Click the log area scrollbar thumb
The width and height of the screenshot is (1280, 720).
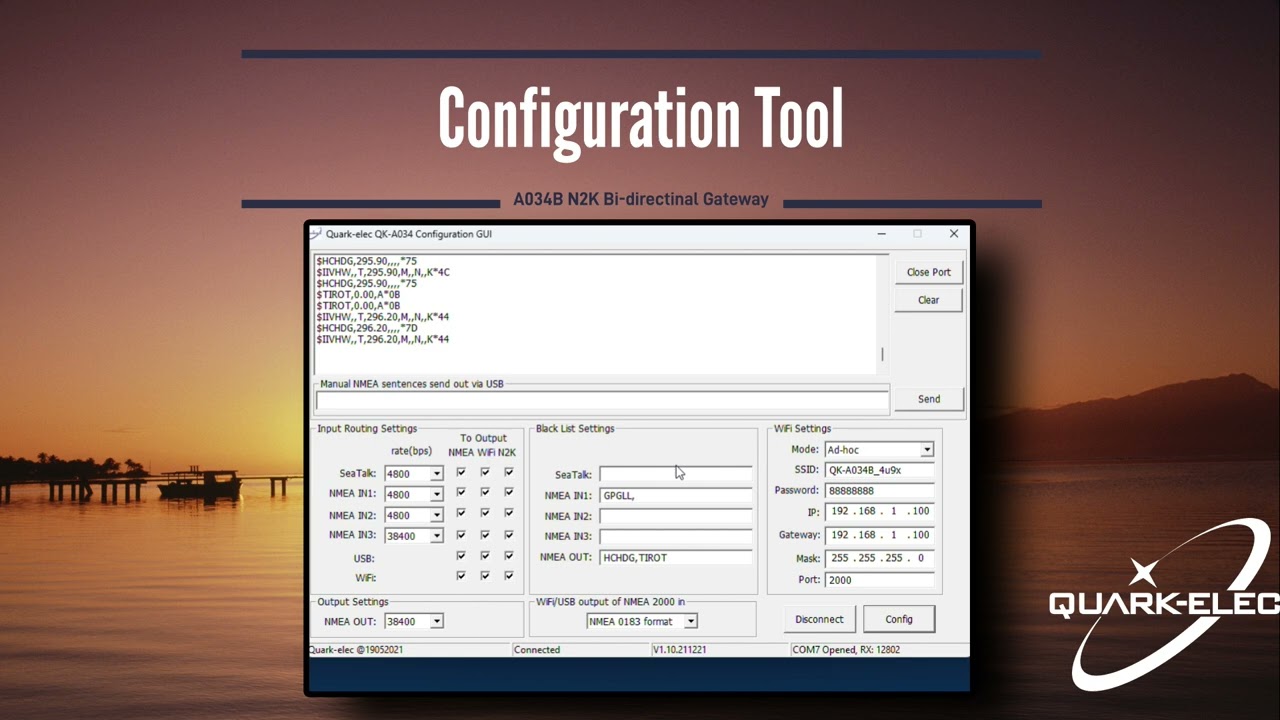pyautogui.click(x=882, y=354)
